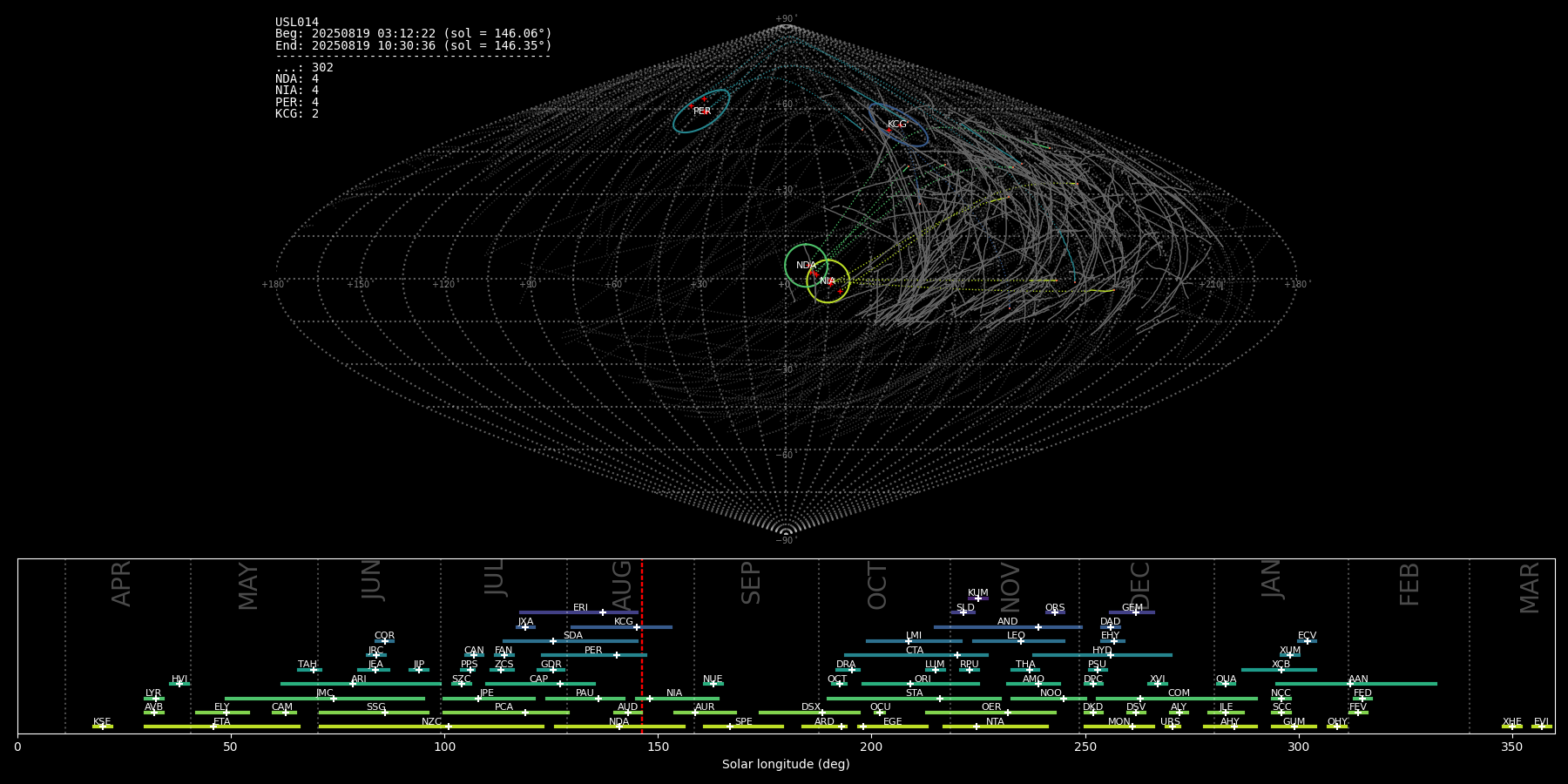The width and height of the screenshot is (1568, 784).
Task: Click the 'KCG: 2' count in legend
Action: point(297,114)
